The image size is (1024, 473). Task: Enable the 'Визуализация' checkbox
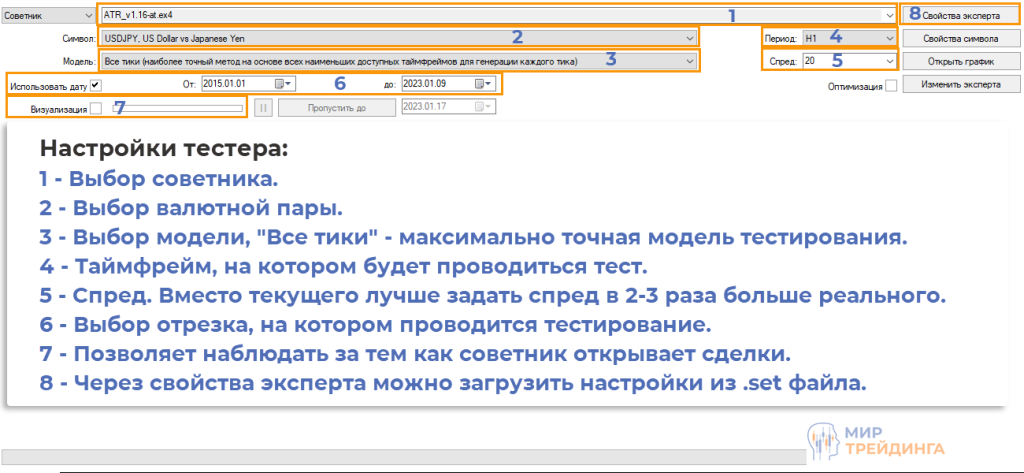tap(96, 109)
